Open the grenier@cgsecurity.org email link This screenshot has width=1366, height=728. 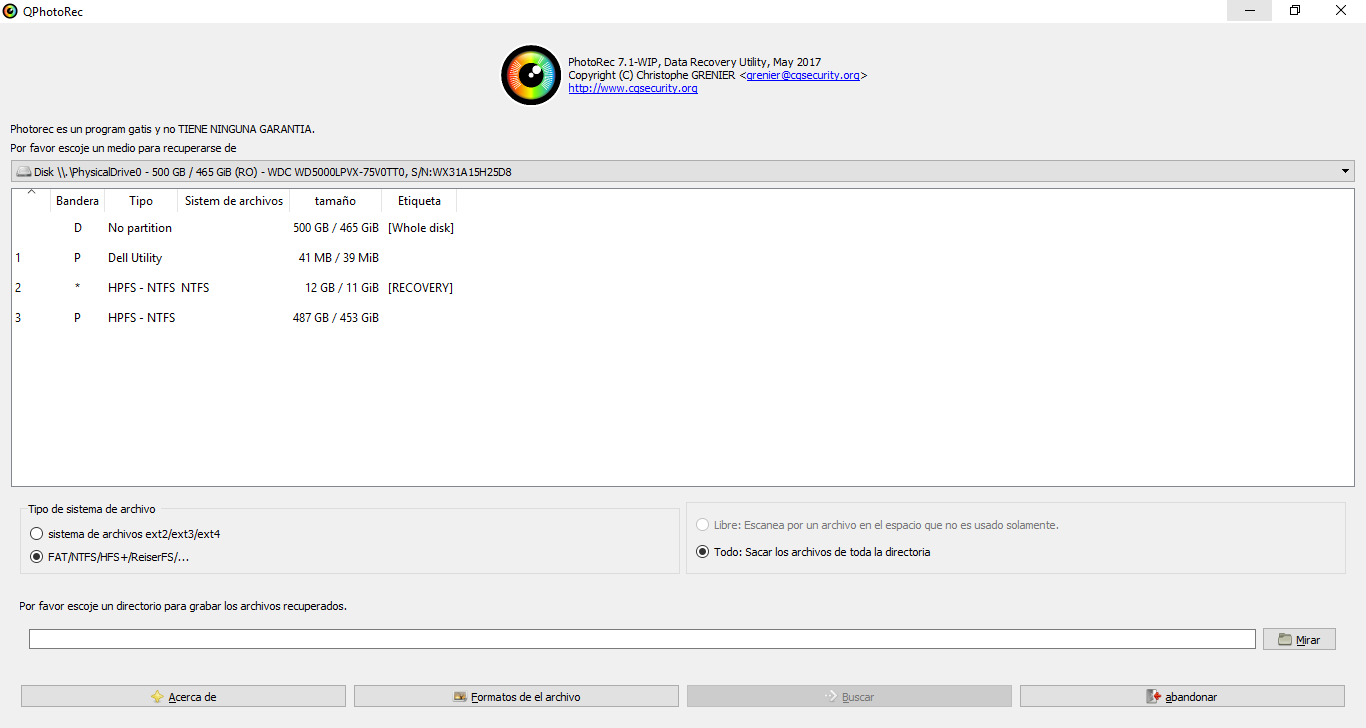tap(803, 75)
